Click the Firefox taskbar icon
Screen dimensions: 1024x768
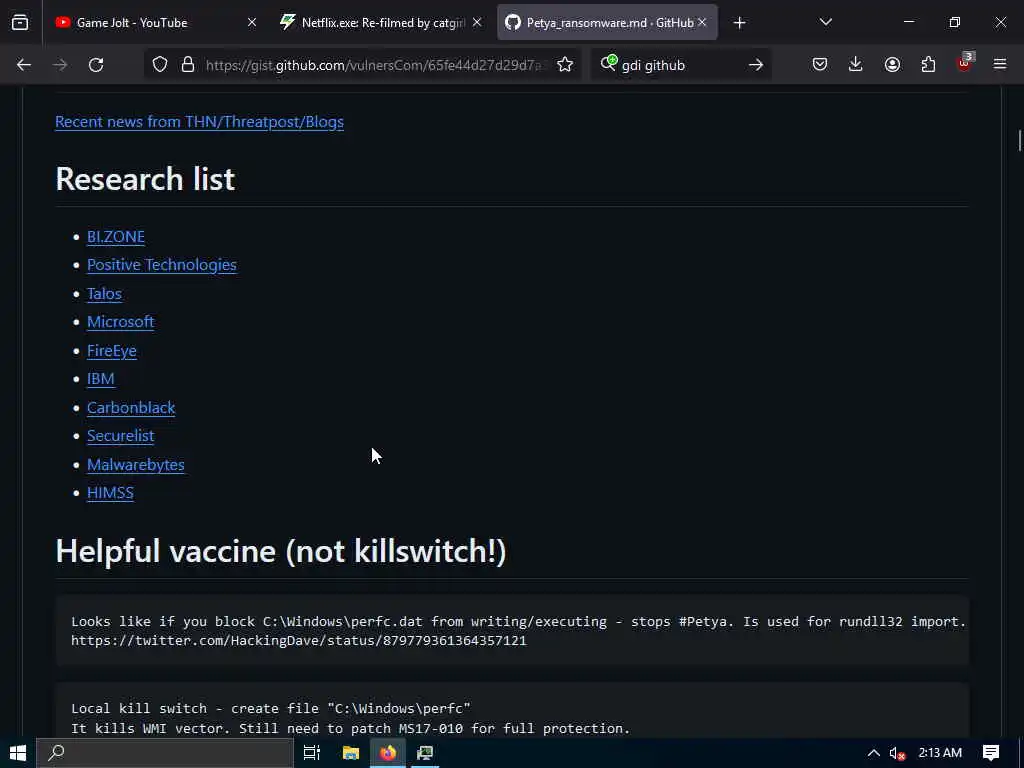[388, 753]
